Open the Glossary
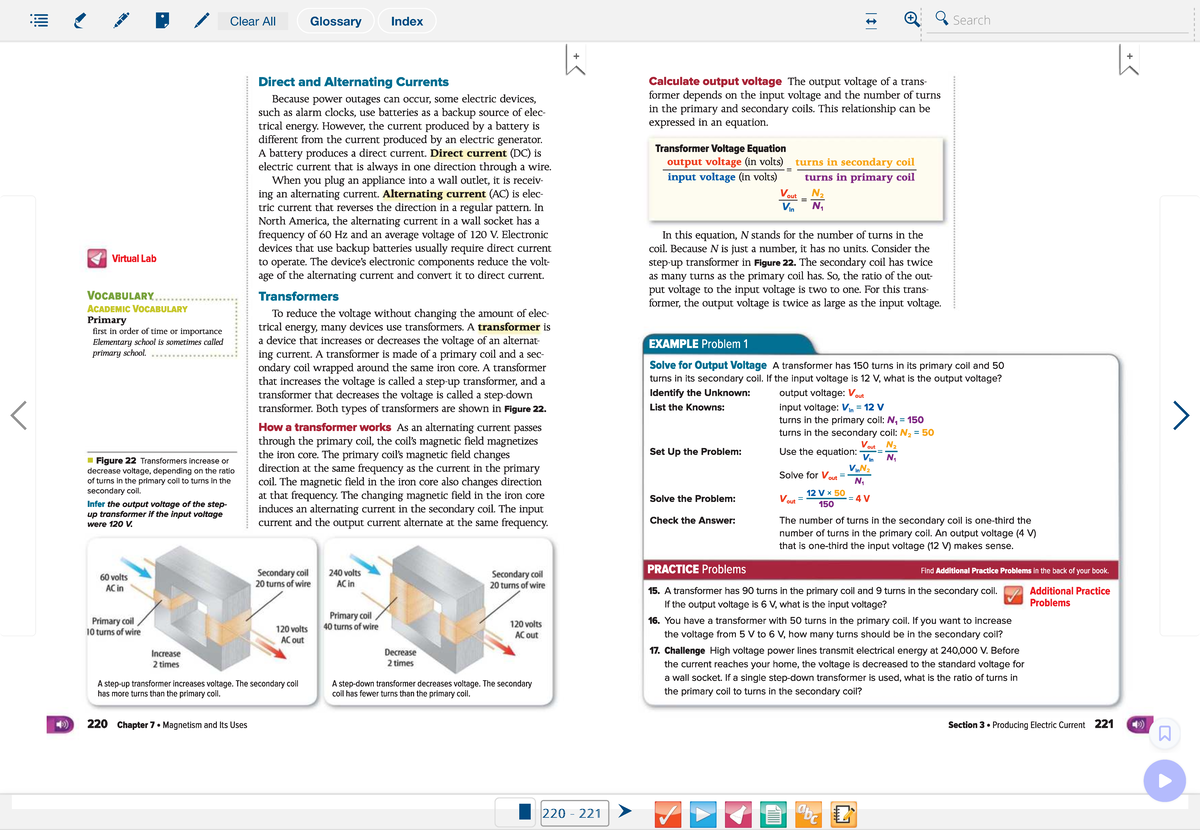1200x830 pixels. coord(336,20)
